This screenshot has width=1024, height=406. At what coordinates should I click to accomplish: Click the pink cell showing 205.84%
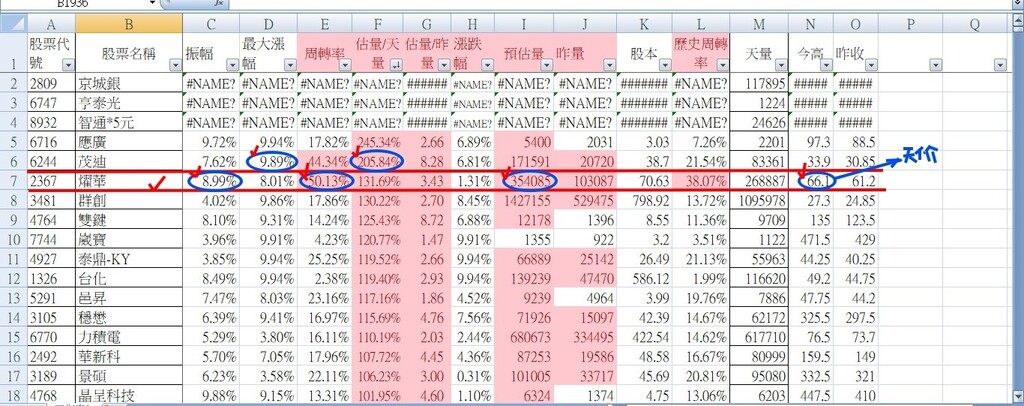pos(378,161)
